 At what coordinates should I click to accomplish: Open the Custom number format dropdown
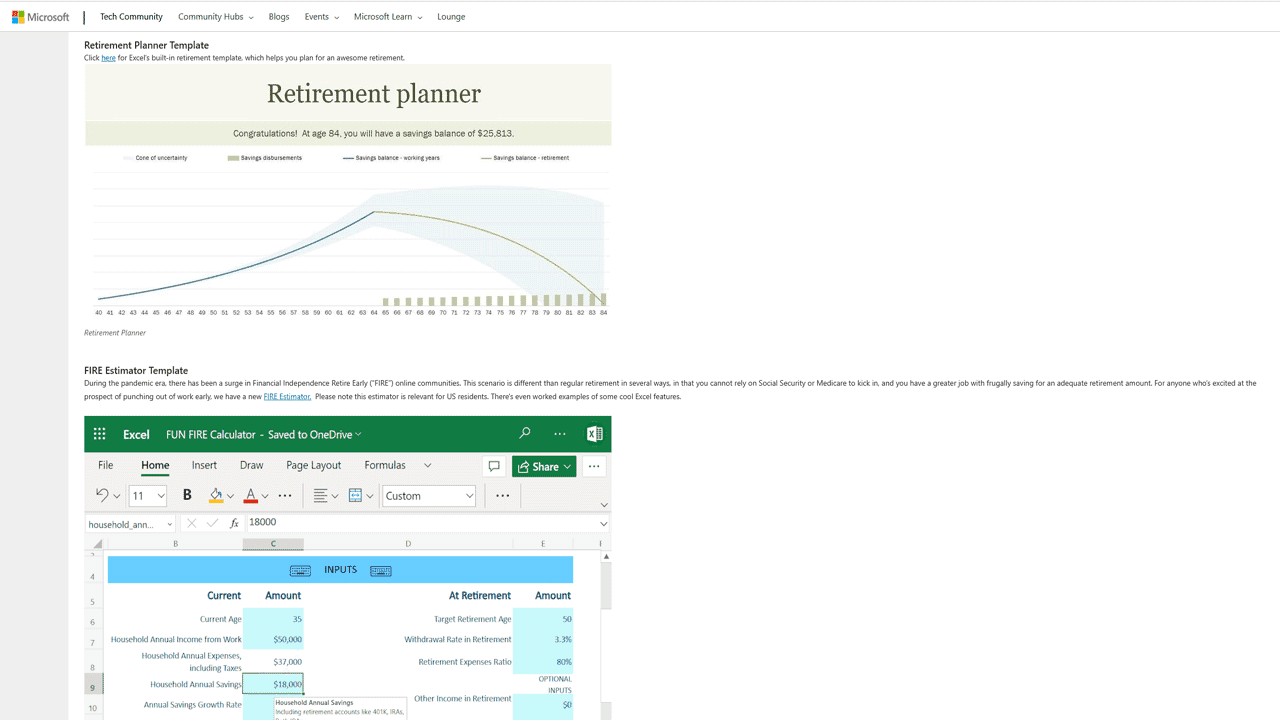coord(428,495)
